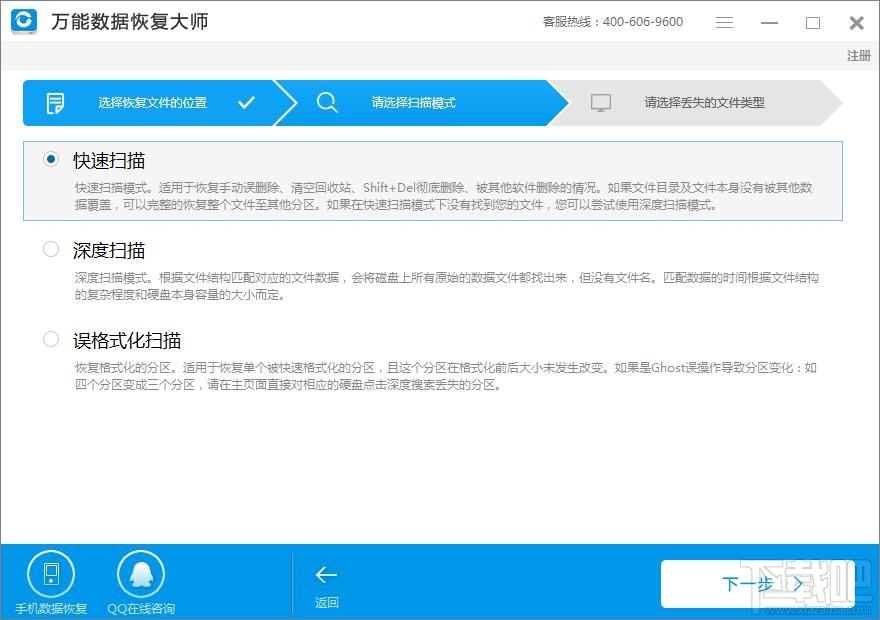Click the 万能数据恢复大师 application logo icon

(x=22, y=22)
